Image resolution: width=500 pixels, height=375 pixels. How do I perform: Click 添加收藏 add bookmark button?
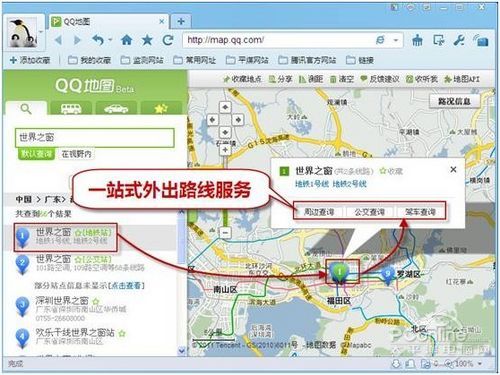pos(30,60)
